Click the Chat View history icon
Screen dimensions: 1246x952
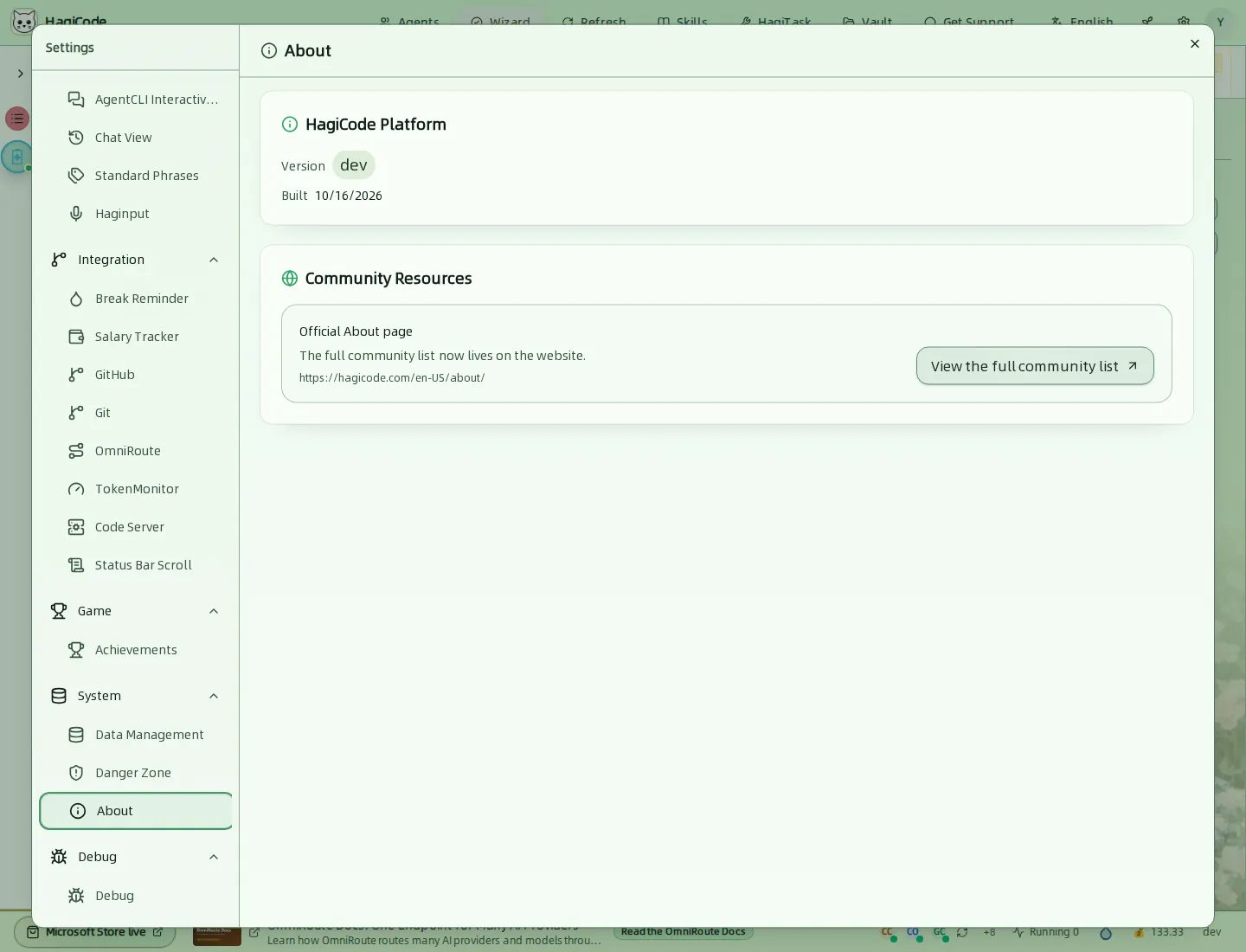coord(76,138)
